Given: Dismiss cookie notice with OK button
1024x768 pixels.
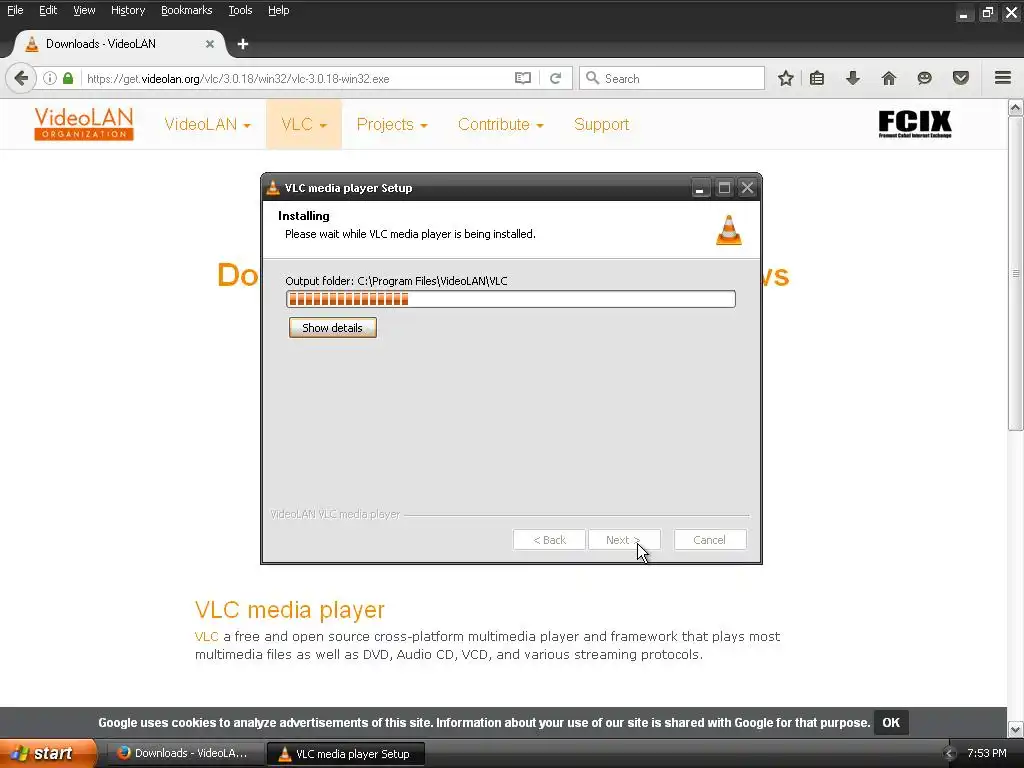Looking at the screenshot, I should (891, 722).
